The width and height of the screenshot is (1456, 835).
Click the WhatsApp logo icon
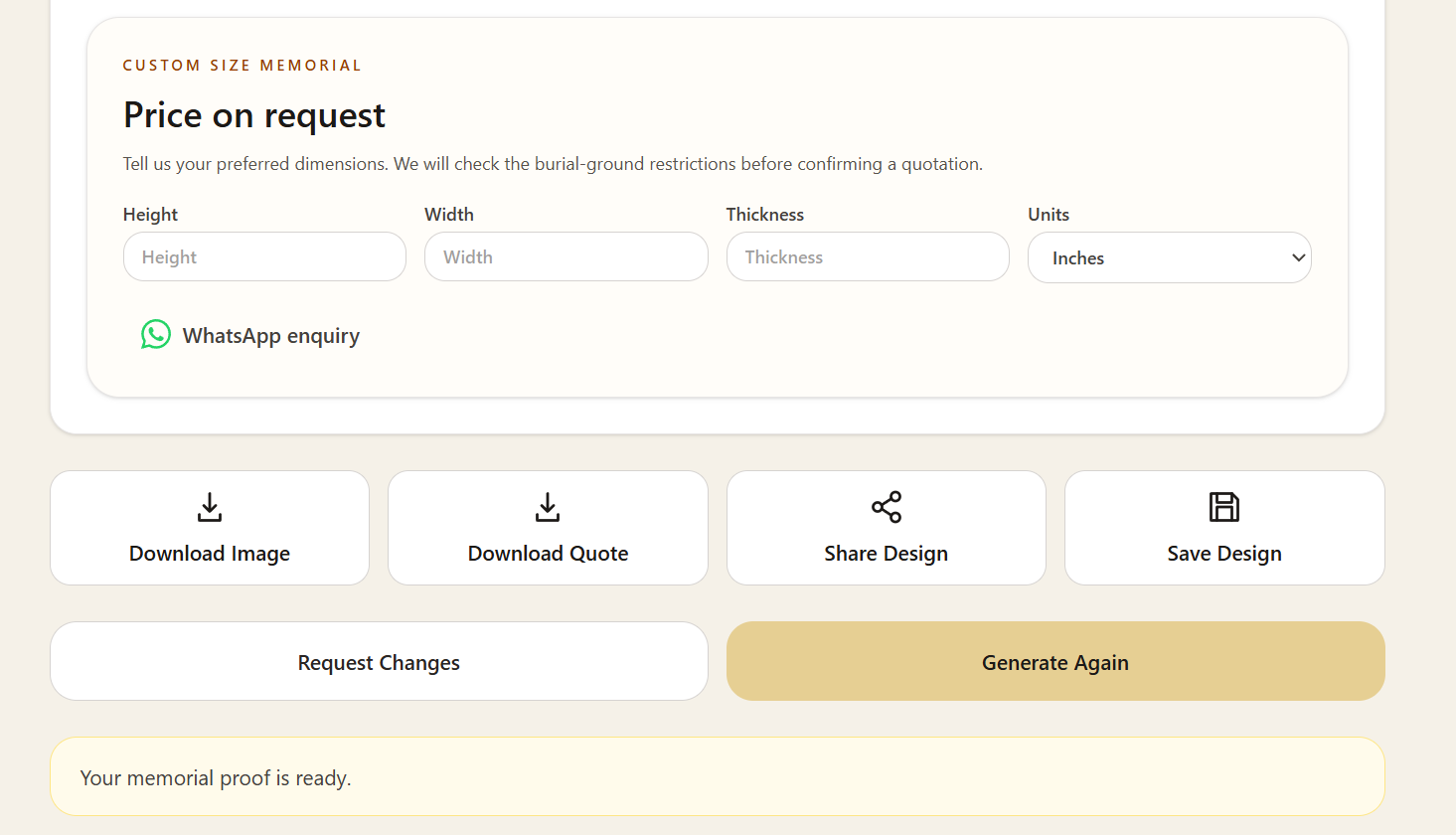(x=156, y=334)
